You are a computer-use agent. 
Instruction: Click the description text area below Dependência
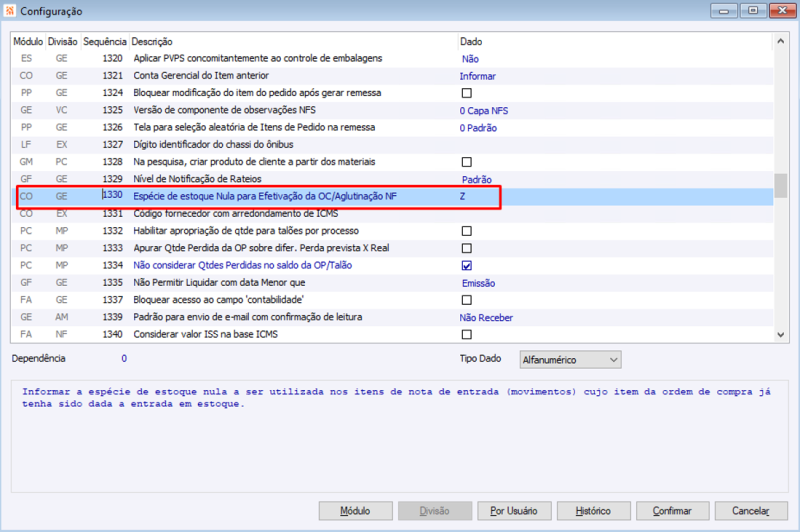[399, 436]
